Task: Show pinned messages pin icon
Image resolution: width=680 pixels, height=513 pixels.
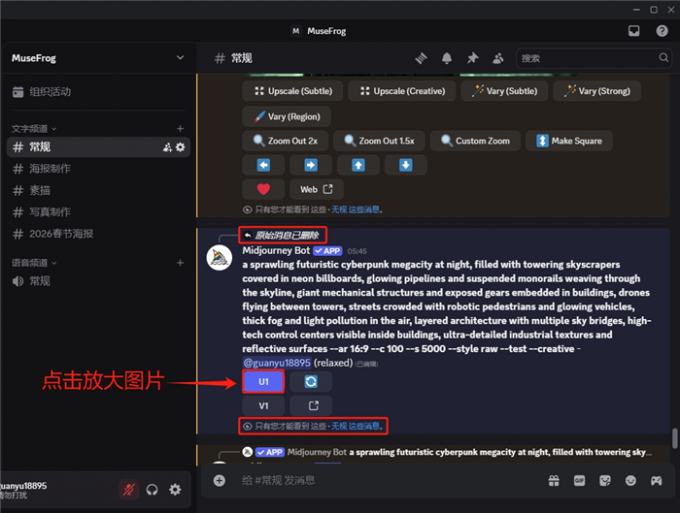Action: tap(472, 58)
